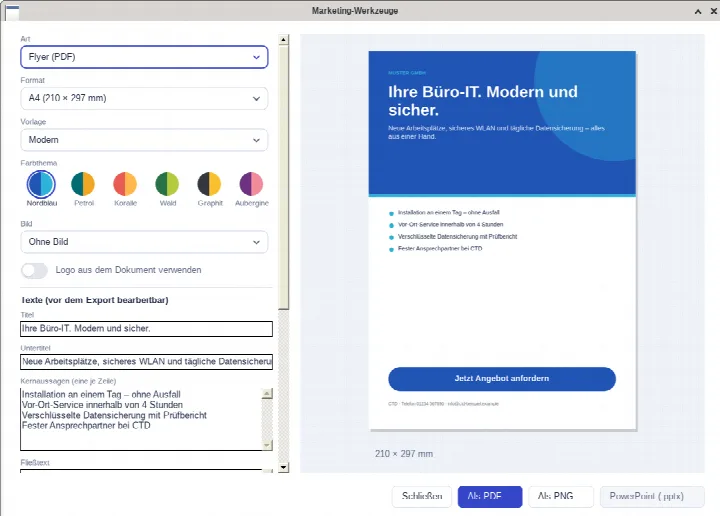
Task: Click the left panel scrollbar down arrow
Action: (284, 467)
